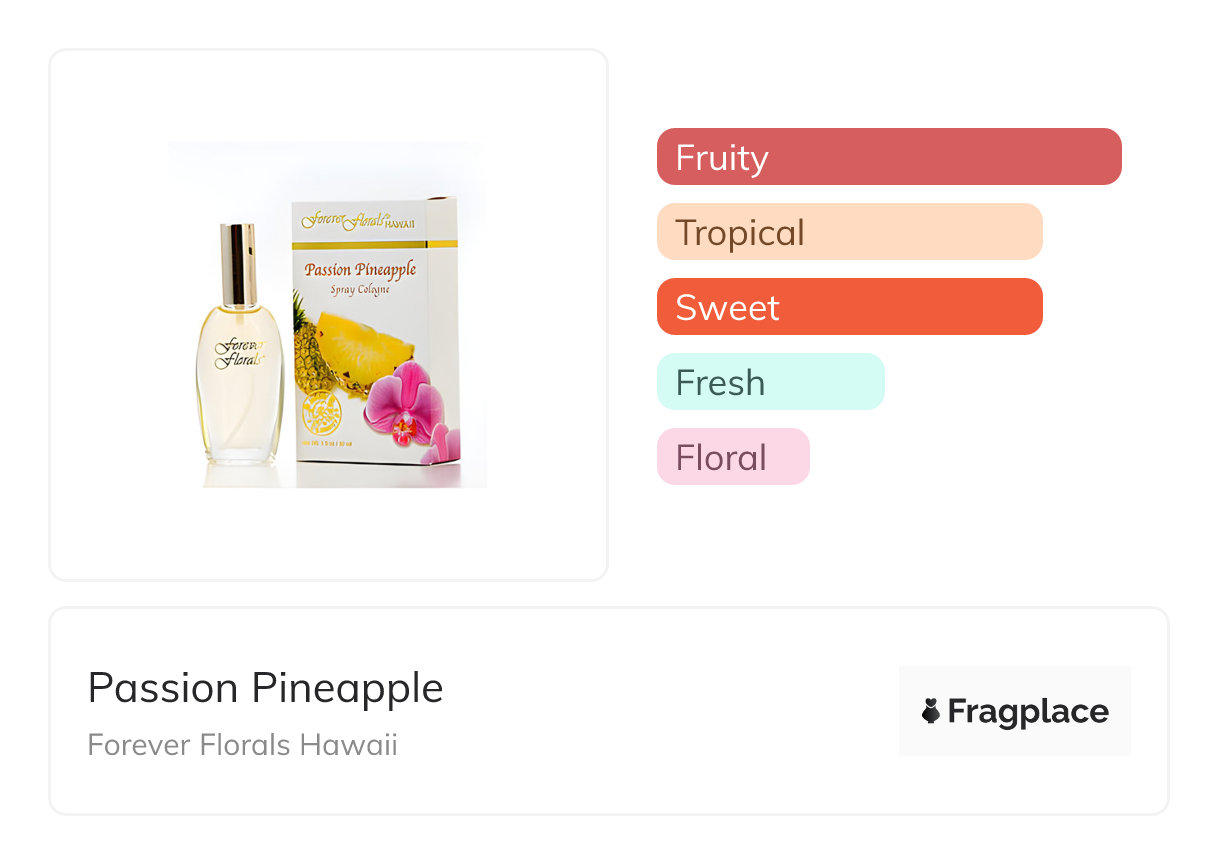Click the Floral accord bar
1218x864 pixels.
(x=732, y=457)
